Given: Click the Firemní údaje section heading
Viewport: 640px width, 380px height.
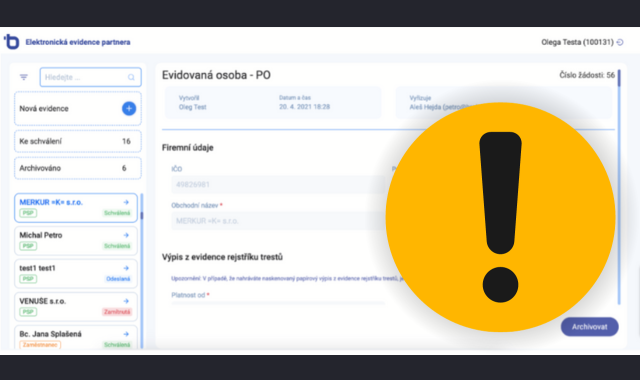Looking at the screenshot, I should 188,148.
